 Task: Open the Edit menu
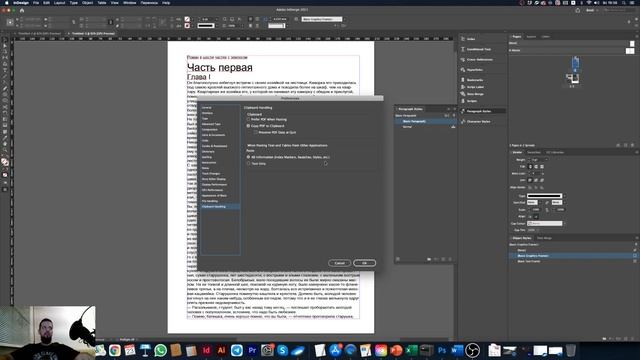(47, 2)
